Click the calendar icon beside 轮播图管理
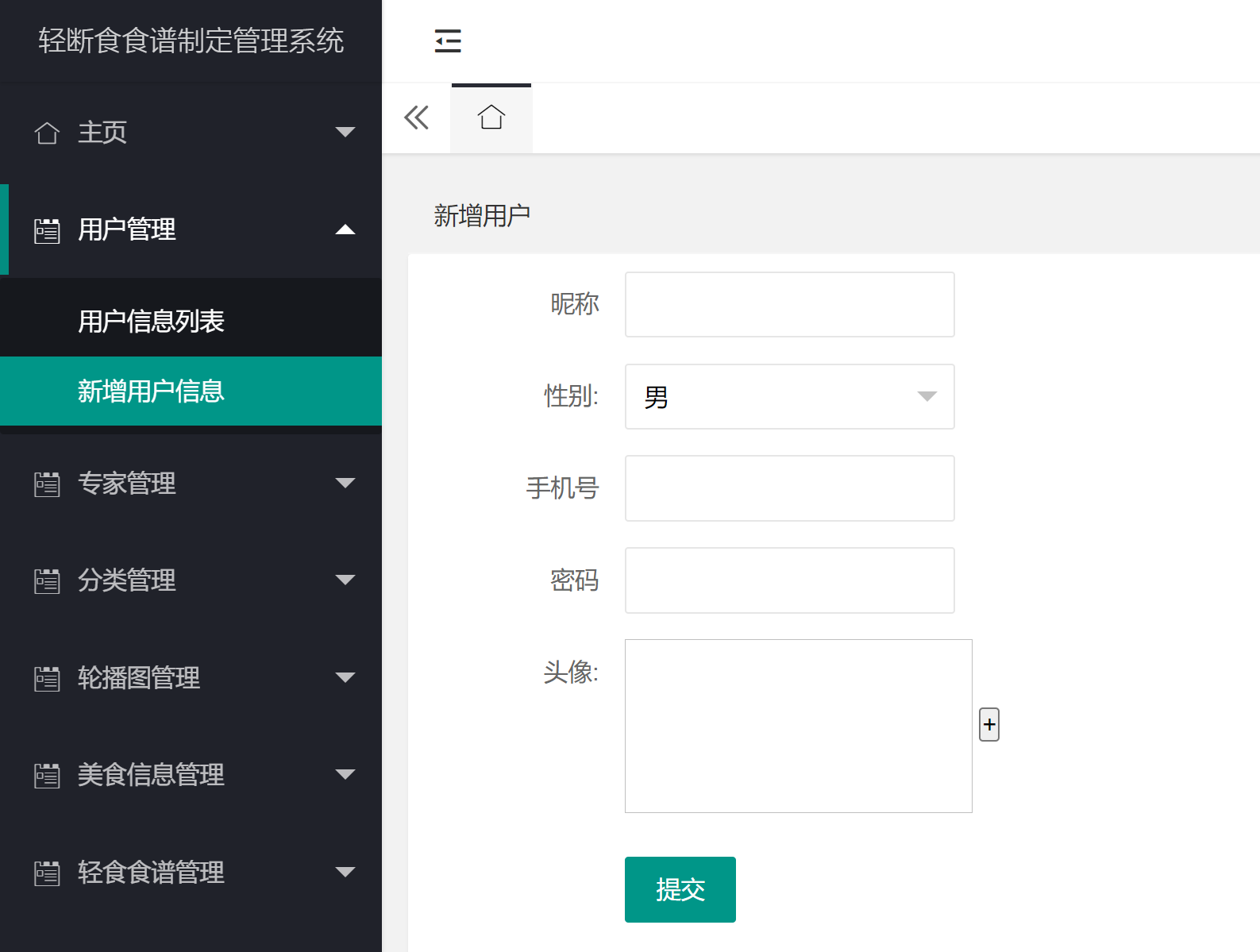Viewport: 1260px width, 952px height. click(47, 678)
